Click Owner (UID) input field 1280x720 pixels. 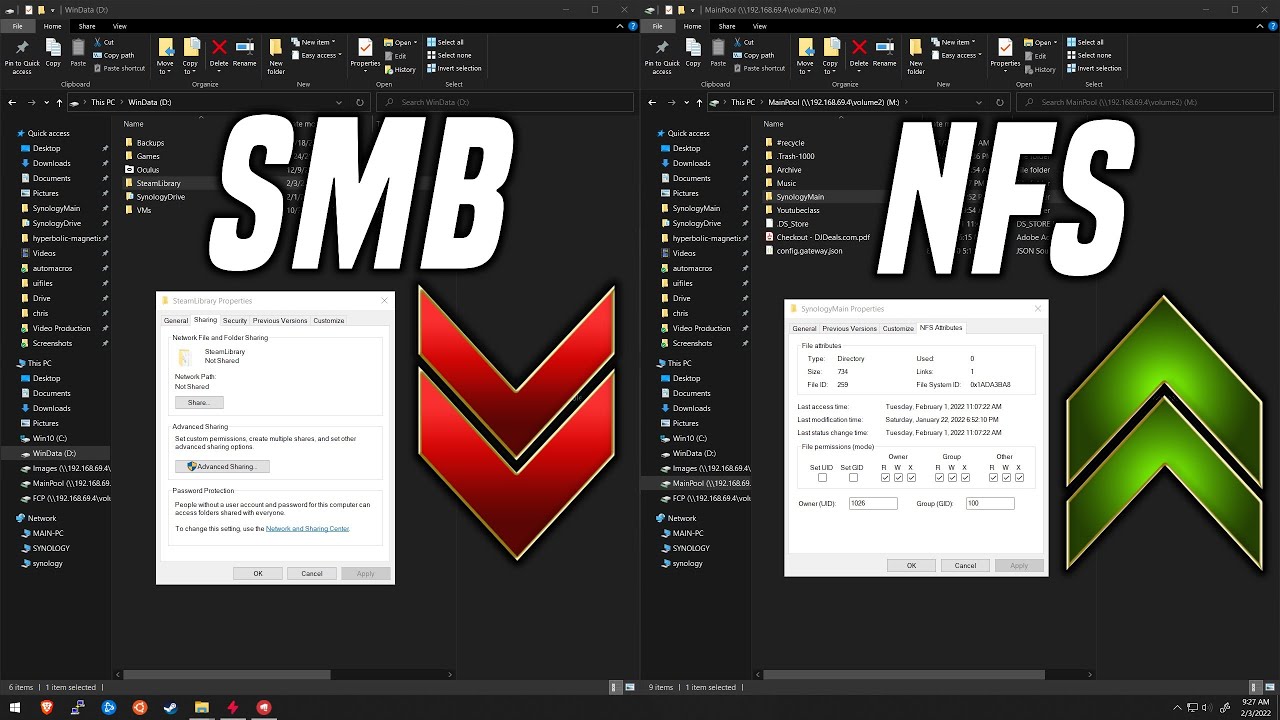[x=872, y=503]
